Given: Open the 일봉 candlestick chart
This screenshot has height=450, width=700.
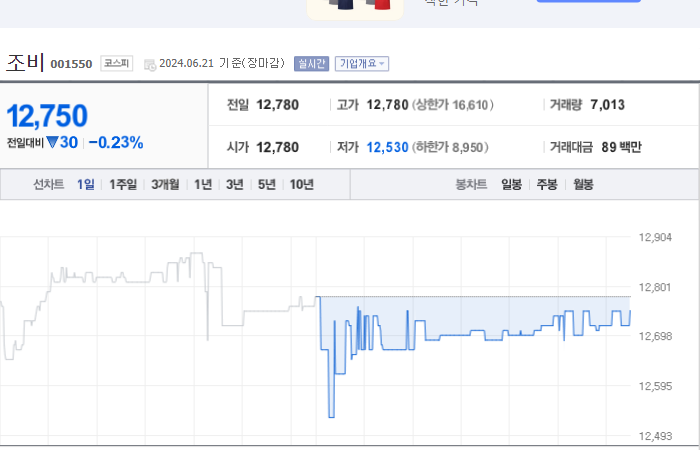Looking at the screenshot, I should click(x=512, y=184).
